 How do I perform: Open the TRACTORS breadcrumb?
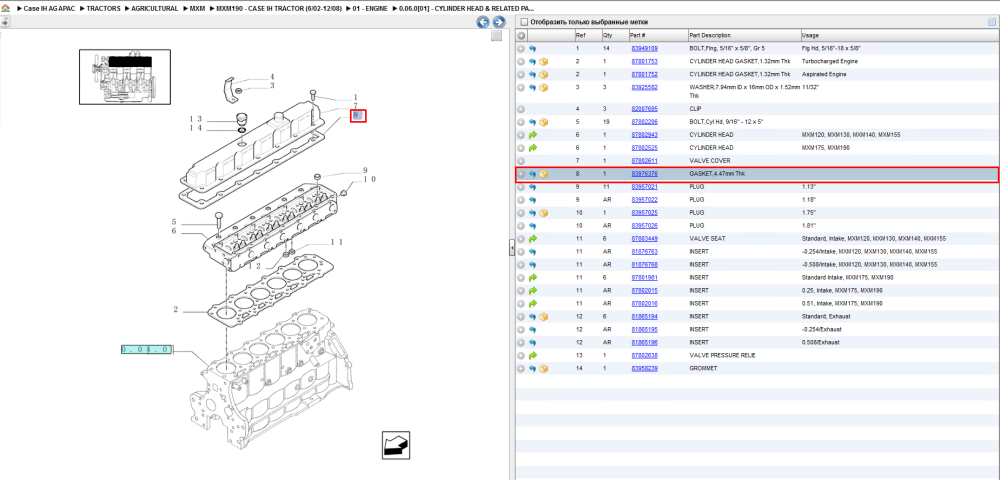tap(103, 9)
